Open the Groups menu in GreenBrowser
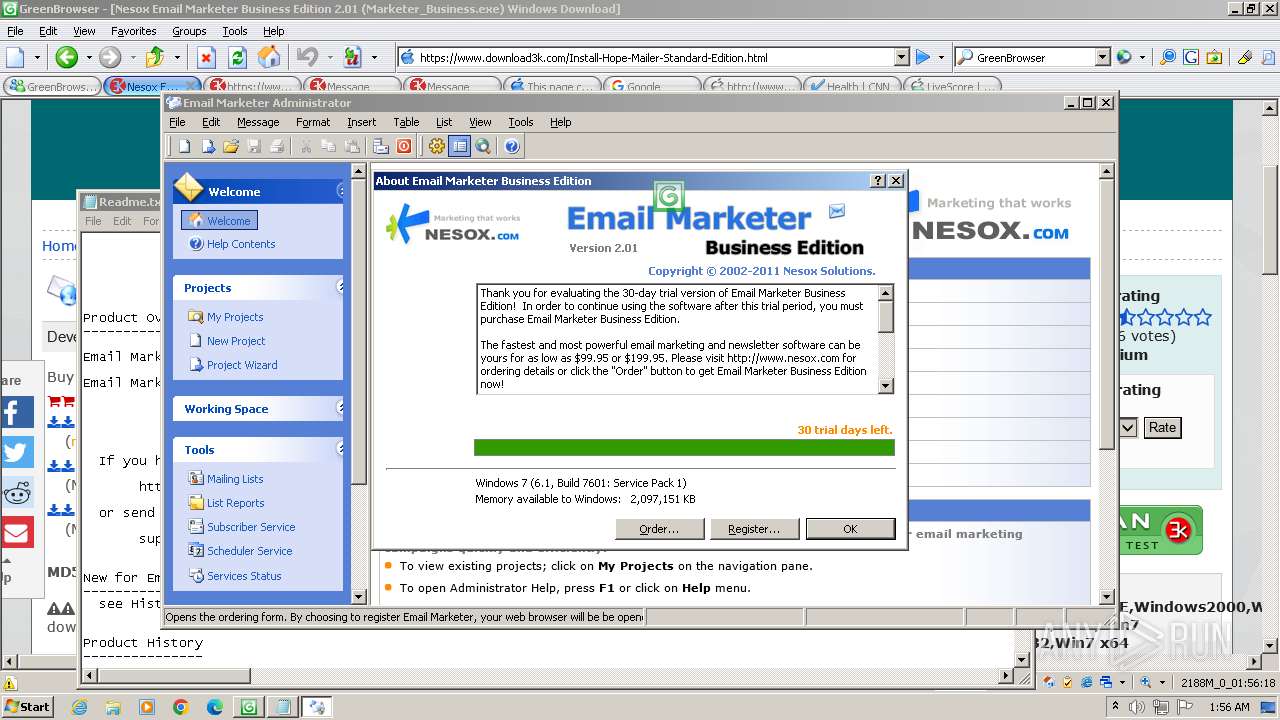Screen dimensions: 1280x720 189,31
